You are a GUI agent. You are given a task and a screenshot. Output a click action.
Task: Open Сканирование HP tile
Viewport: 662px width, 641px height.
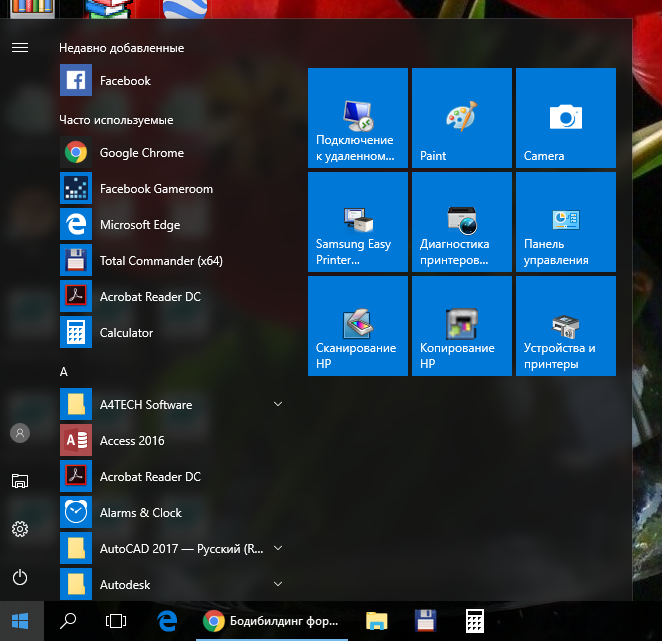pyautogui.click(x=357, y=326)
